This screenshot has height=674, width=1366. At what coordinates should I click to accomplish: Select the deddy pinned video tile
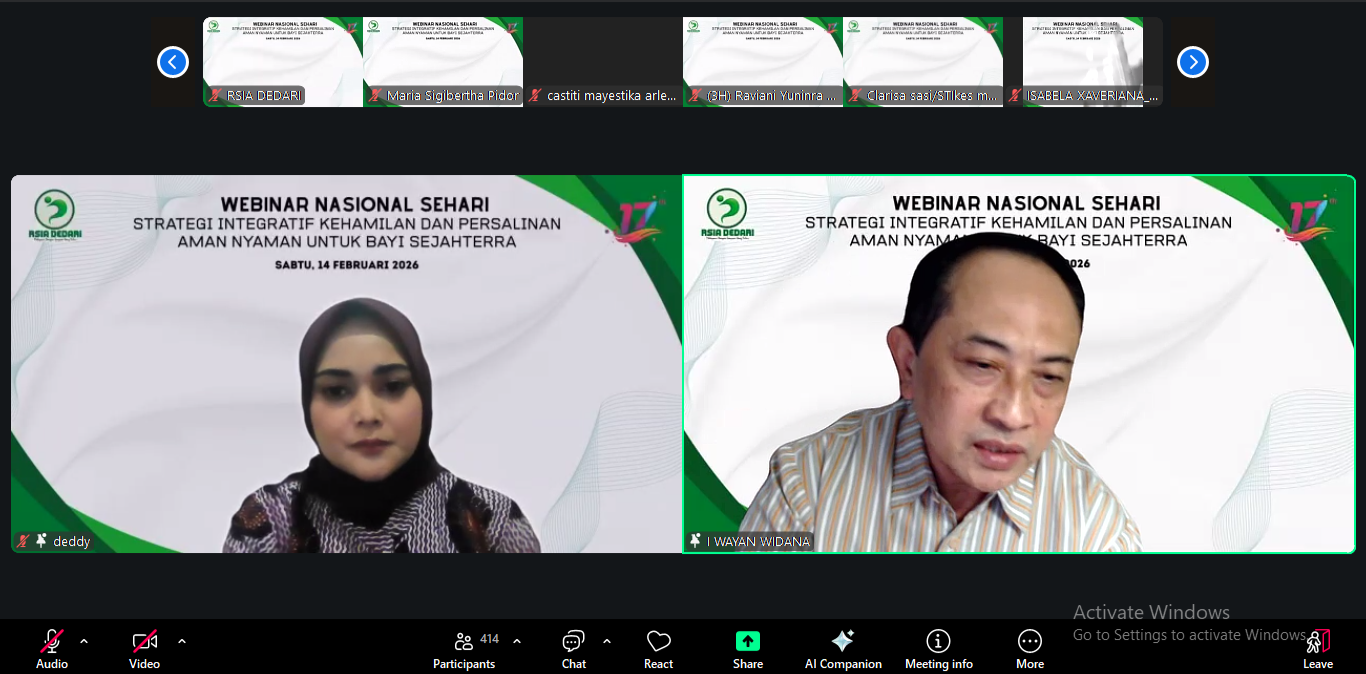pyautogui.click(x=346, y=364)
